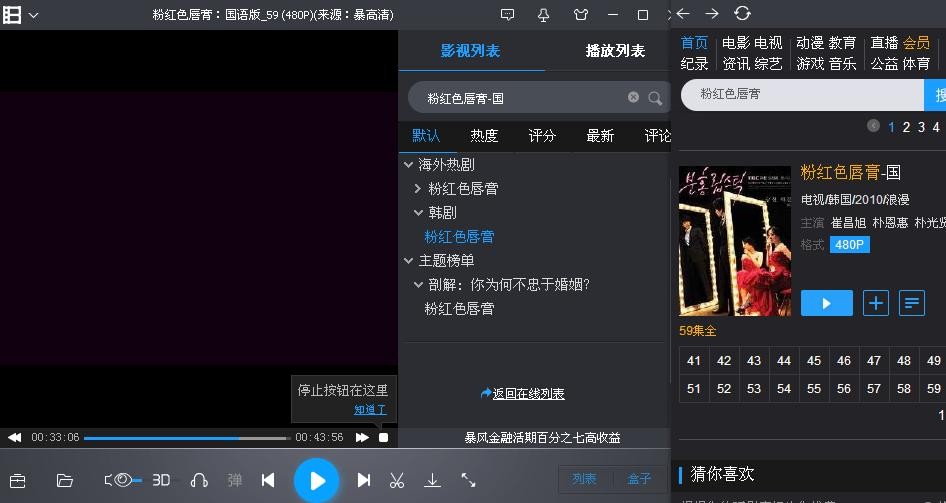The height and width of the screenshot is (503, 946).
Task: Play drama with blue play button
Action: click(x=827, y=303)
